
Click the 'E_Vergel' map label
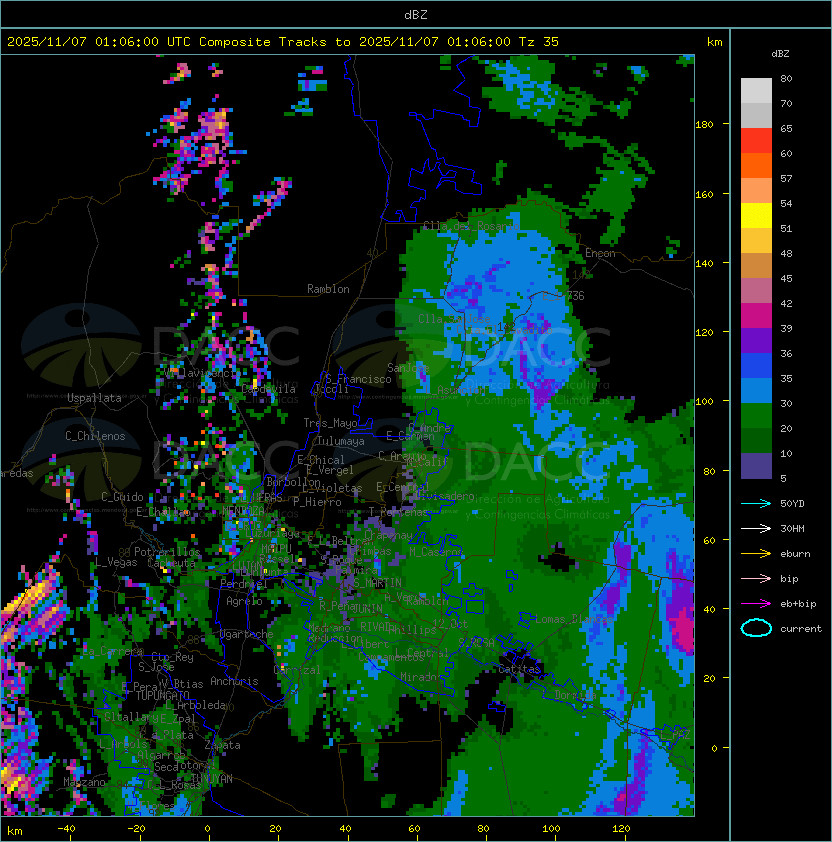(330, 470)
